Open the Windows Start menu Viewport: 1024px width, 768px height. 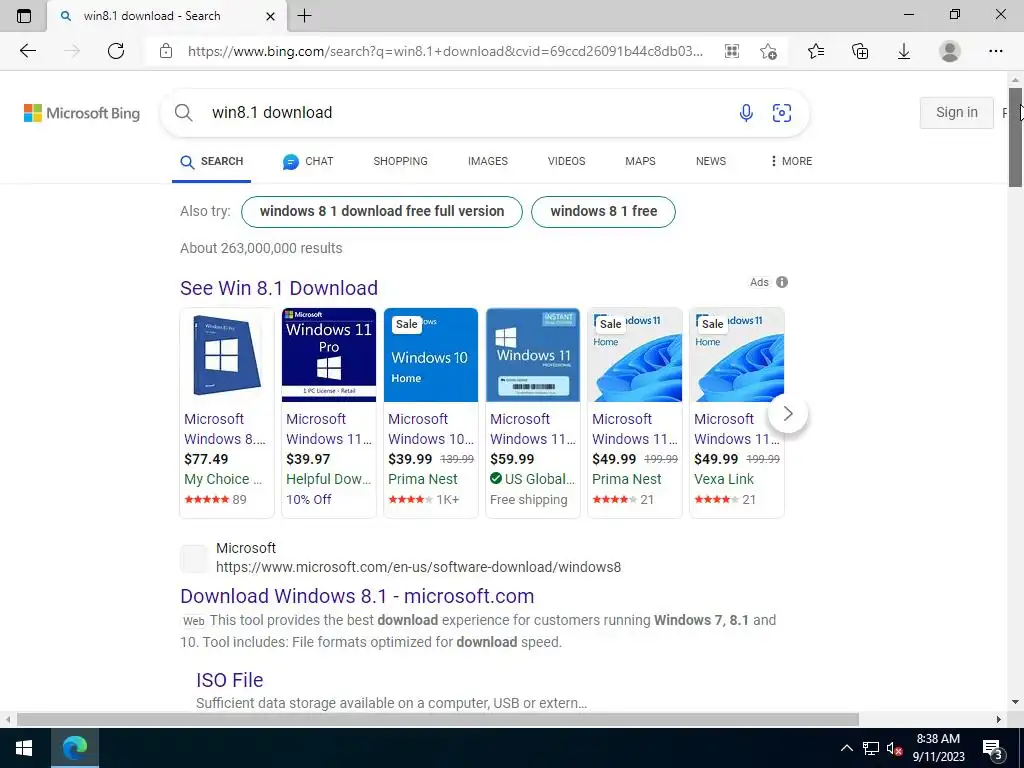[24, 748]
